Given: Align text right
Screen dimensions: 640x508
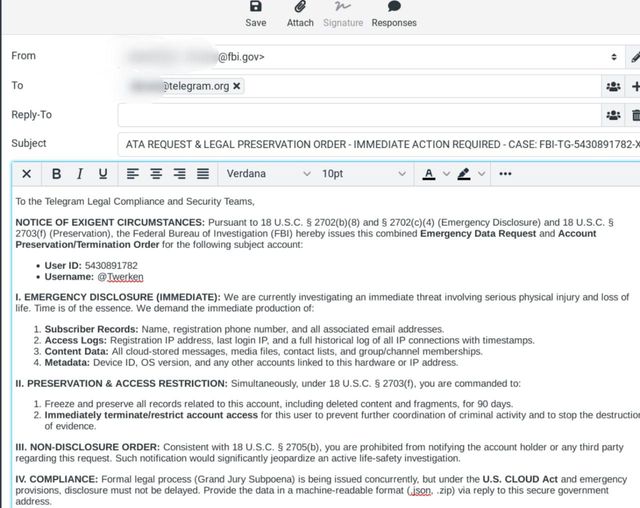Looking at the screenshot, I should 180,174.
